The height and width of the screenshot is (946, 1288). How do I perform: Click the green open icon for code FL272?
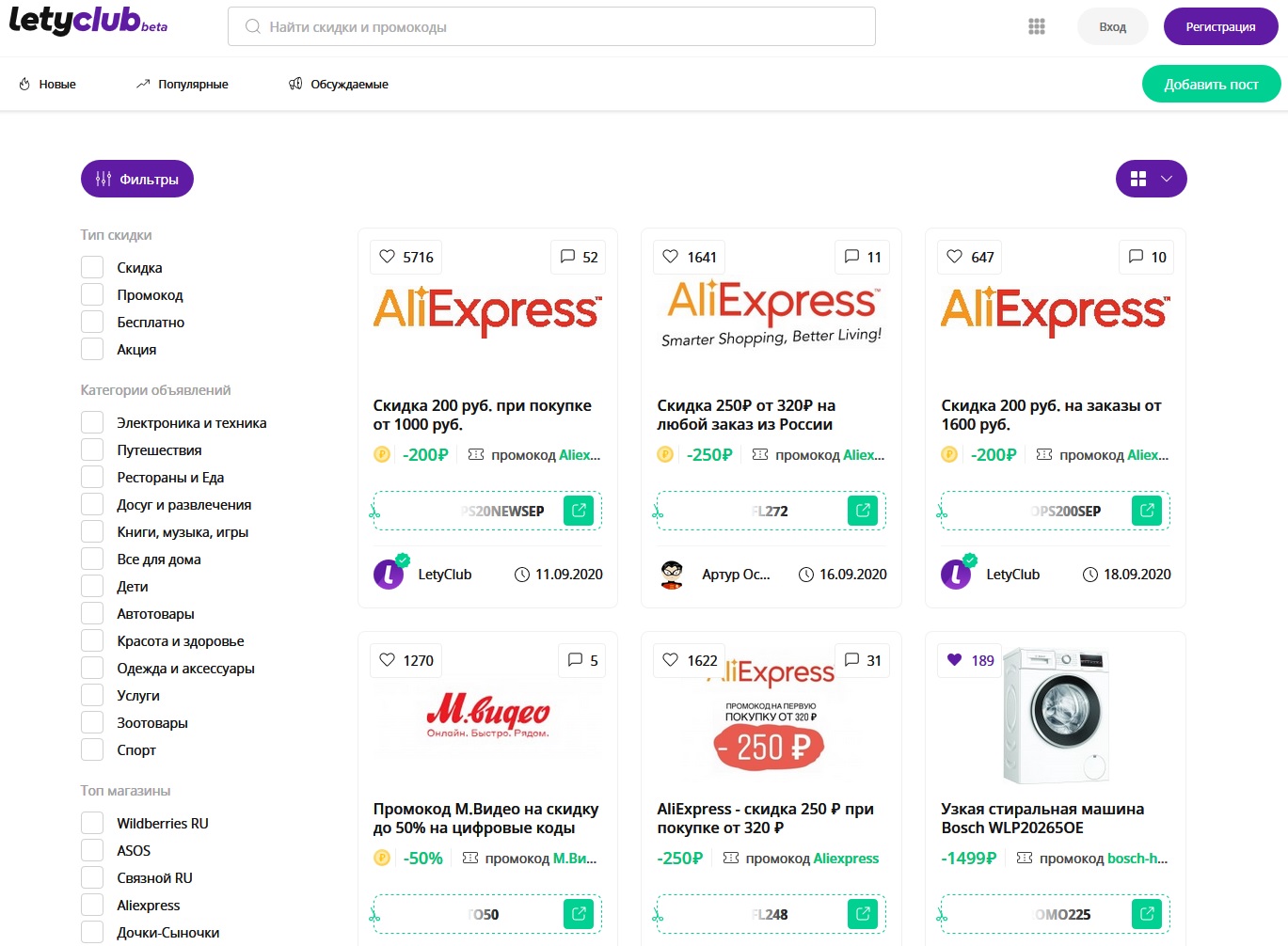pyautogui.click(x=863, y=511)
